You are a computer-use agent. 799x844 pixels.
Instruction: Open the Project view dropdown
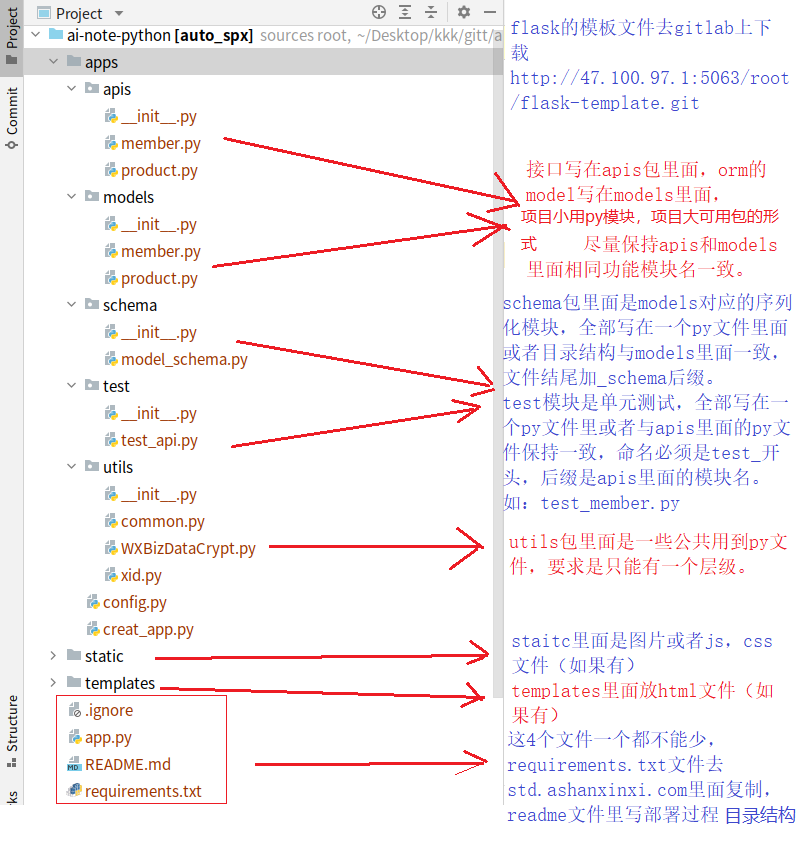(x=118, y=13)
